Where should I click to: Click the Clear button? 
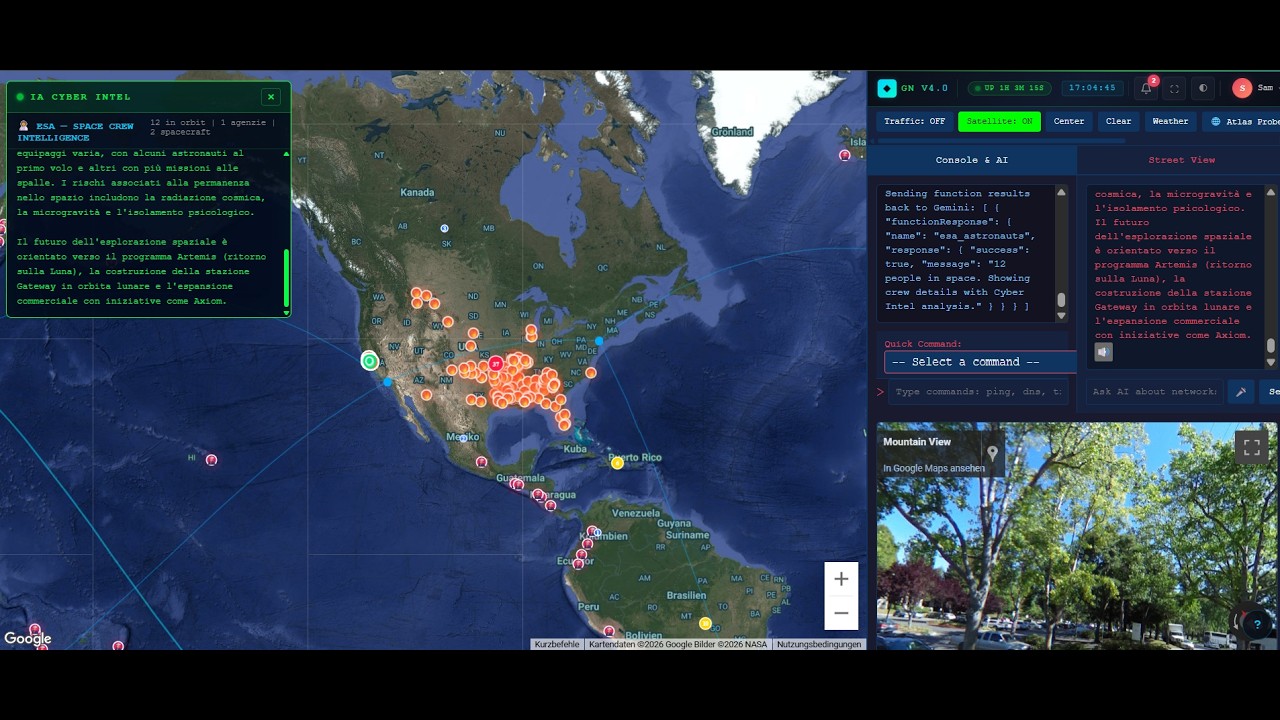click(1118, 121)
